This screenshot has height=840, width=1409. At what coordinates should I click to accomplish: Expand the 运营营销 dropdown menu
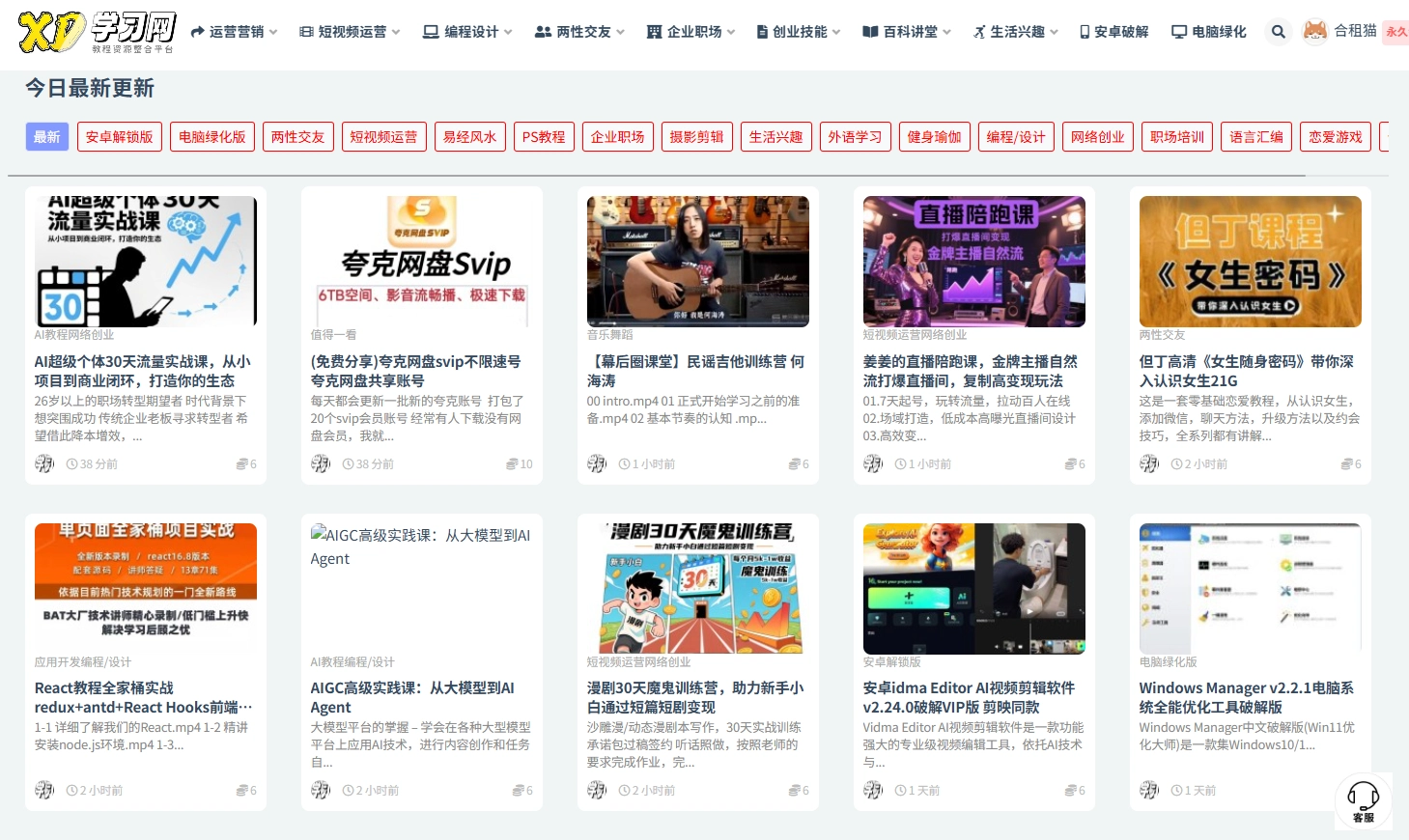(235, 32)
